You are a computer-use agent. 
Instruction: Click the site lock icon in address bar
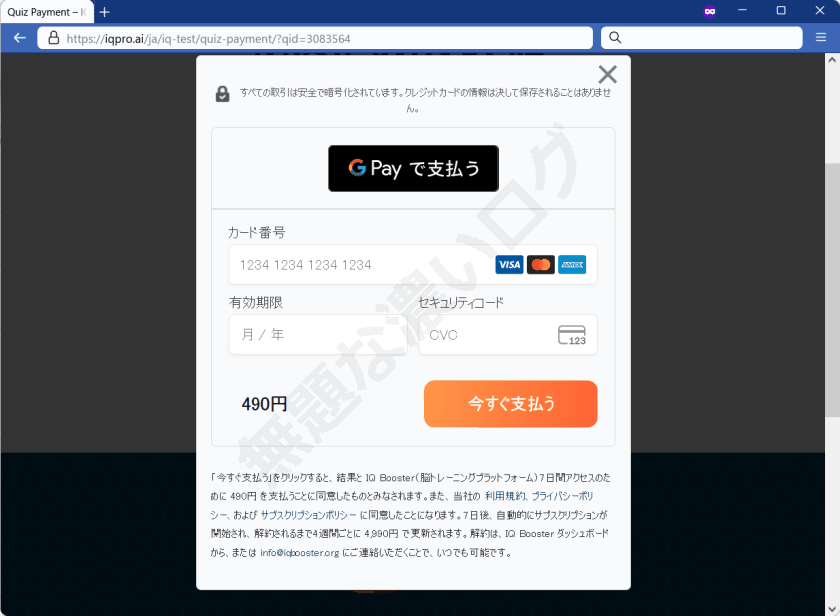54,37
